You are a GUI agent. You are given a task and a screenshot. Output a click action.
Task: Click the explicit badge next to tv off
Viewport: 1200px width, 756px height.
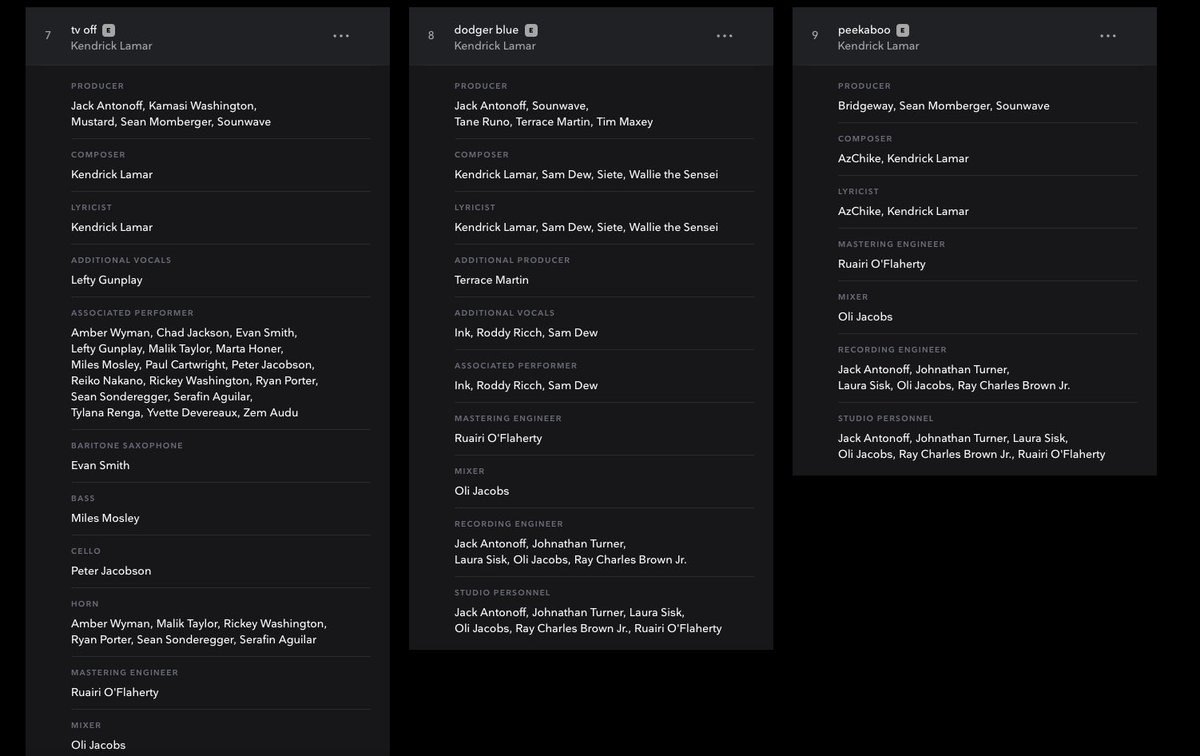pos(108,30)
